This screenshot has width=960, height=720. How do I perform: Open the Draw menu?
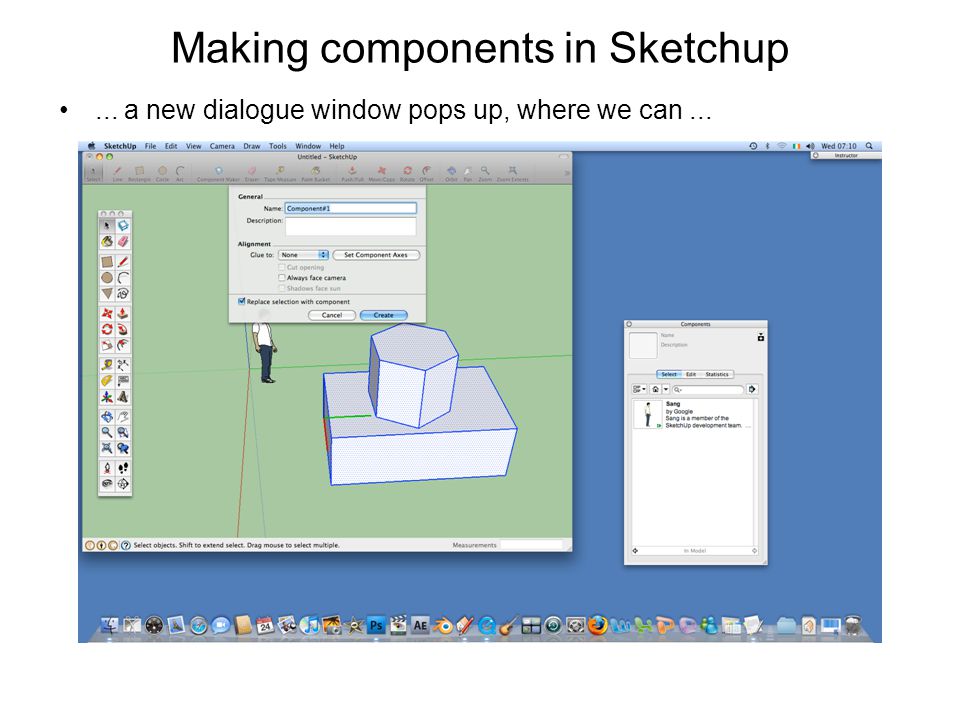252,146
